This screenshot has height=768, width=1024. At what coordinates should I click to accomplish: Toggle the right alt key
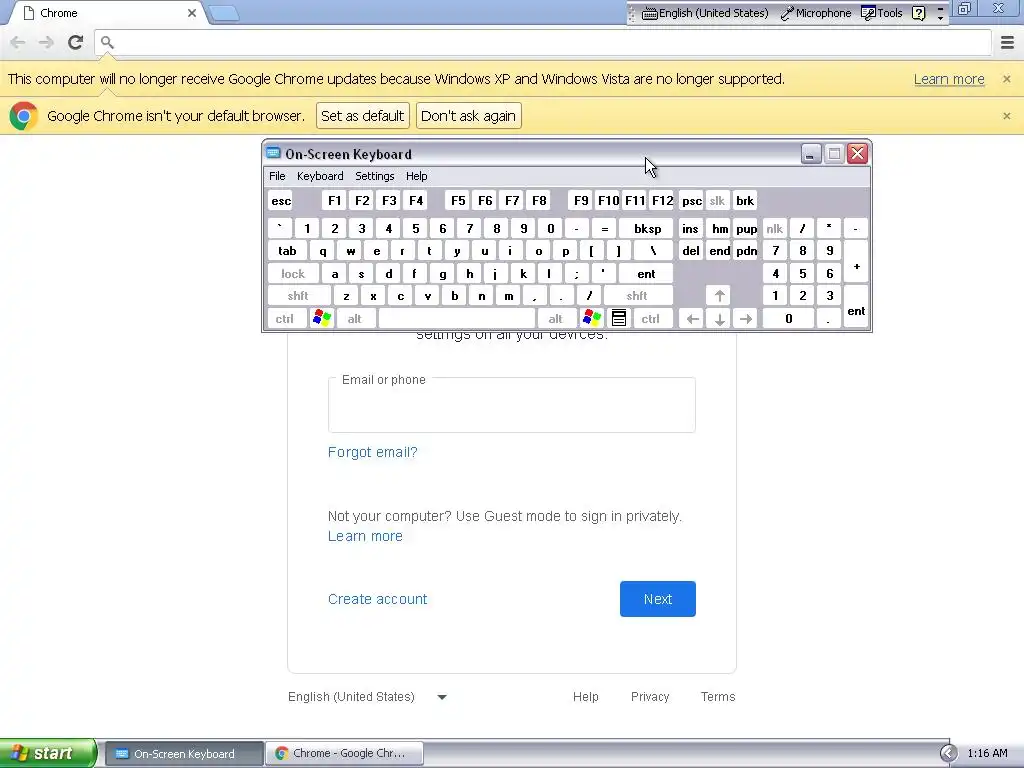click(555, 319)
